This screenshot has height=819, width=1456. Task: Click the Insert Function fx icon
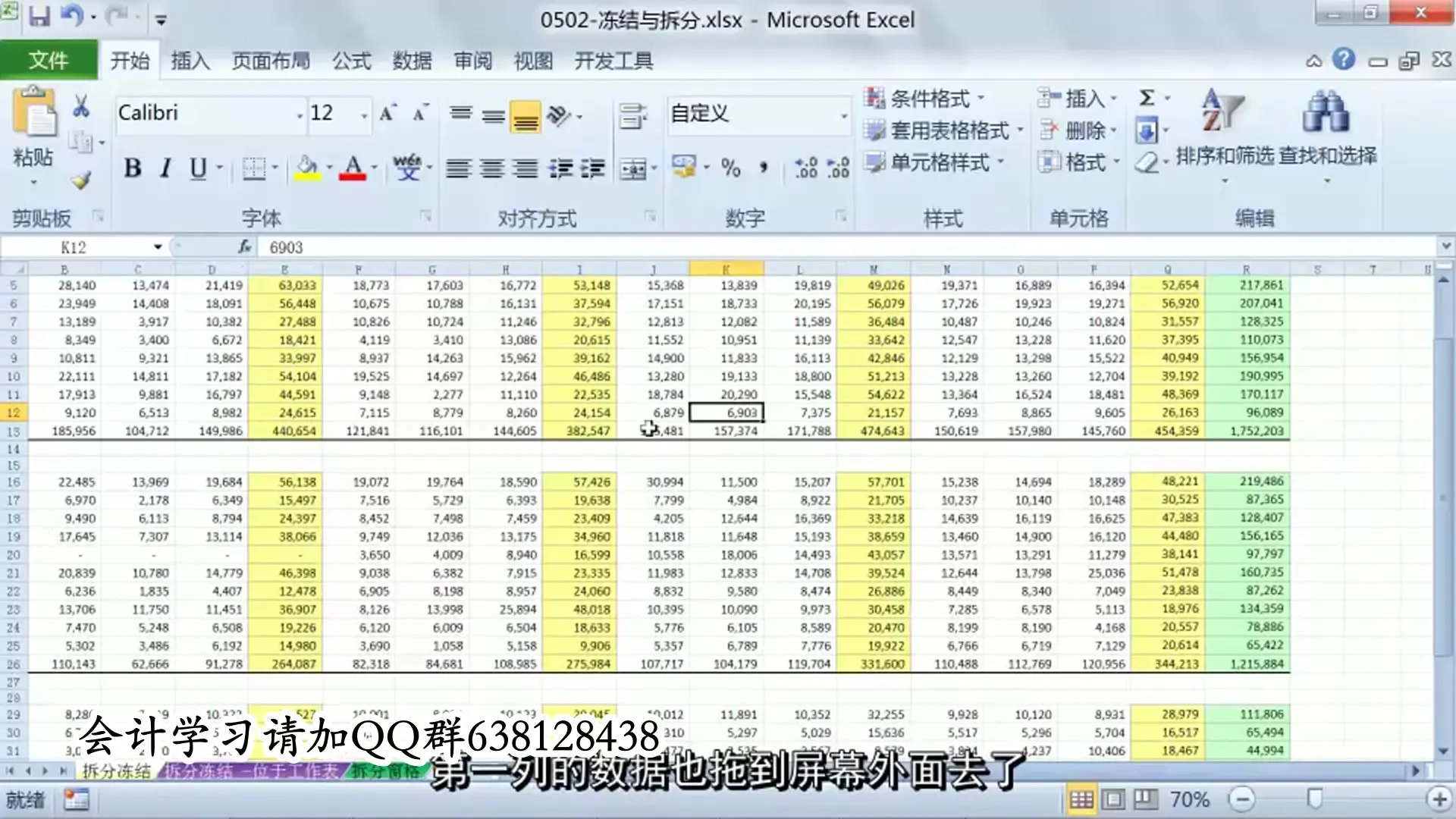coord(245,246)
